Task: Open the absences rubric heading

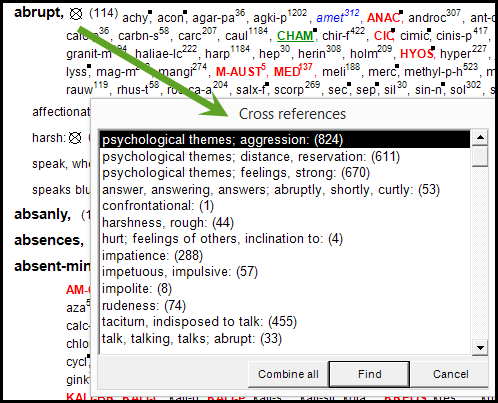Action: point(49,240)
